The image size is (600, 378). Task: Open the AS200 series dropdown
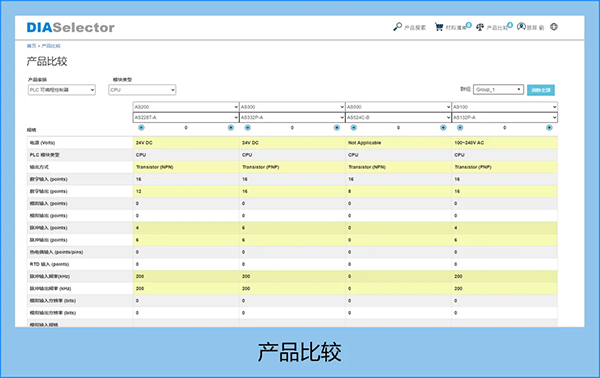point(186,107)
